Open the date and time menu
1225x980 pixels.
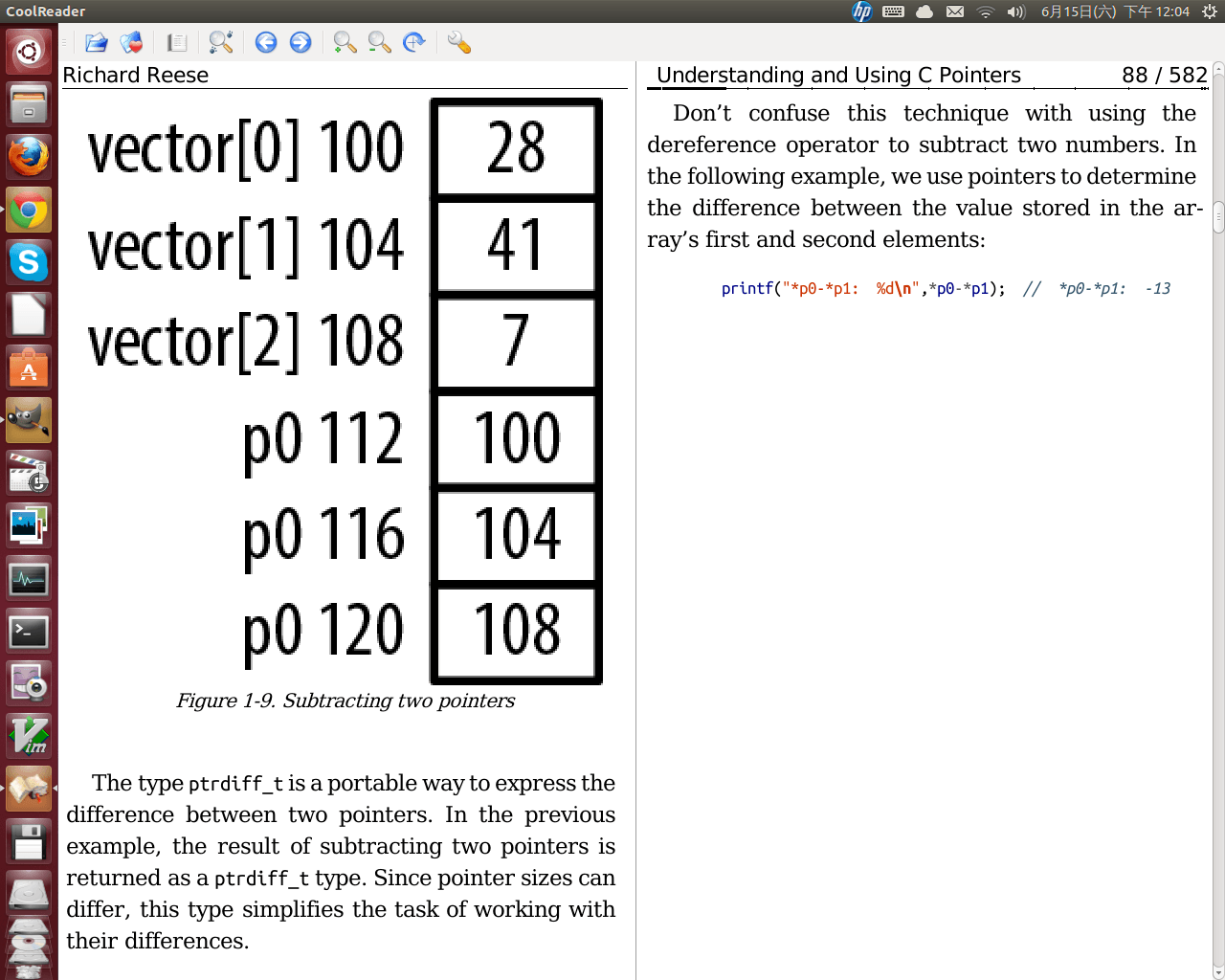(x=1115, y=11)
